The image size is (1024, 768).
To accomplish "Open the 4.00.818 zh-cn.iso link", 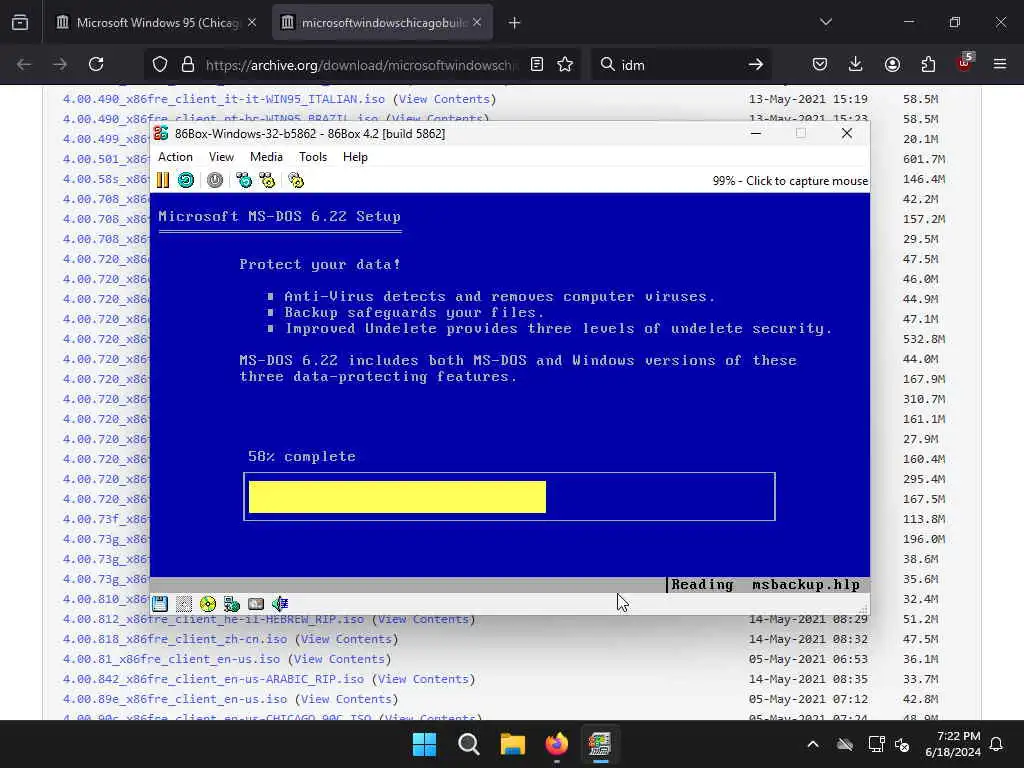I will pos(174,639).
